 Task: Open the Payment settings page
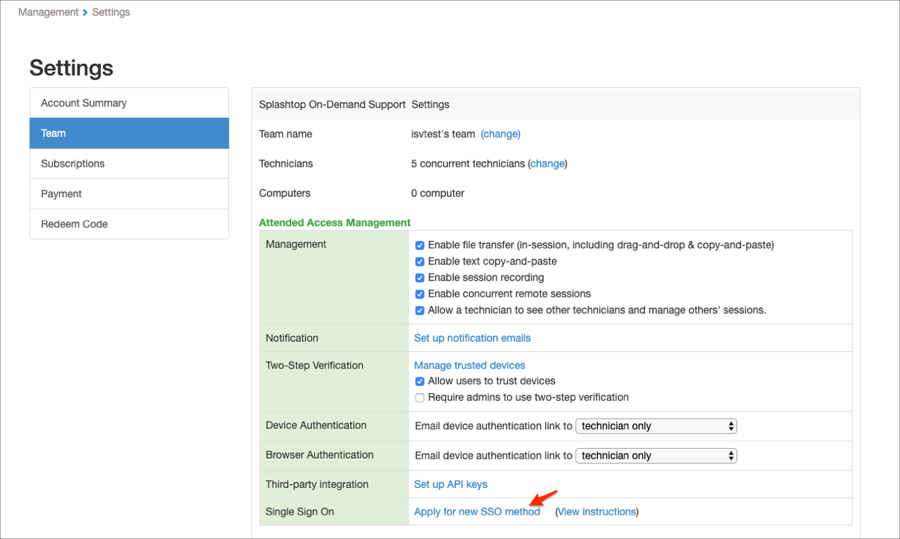pos(62,194)
